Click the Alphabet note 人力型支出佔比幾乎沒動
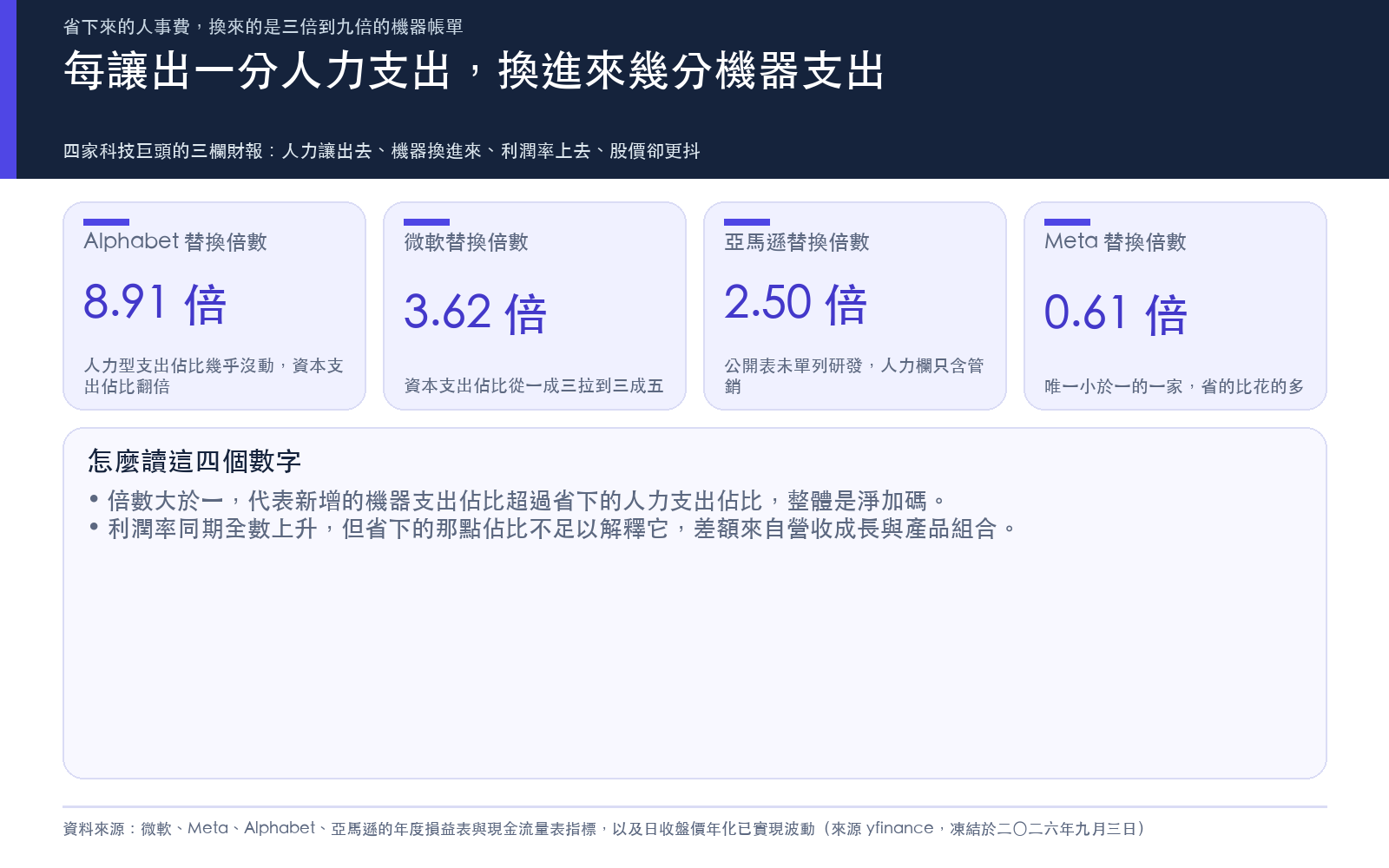The height and width of the screenshot is (868, 1389). pos(214,376)
